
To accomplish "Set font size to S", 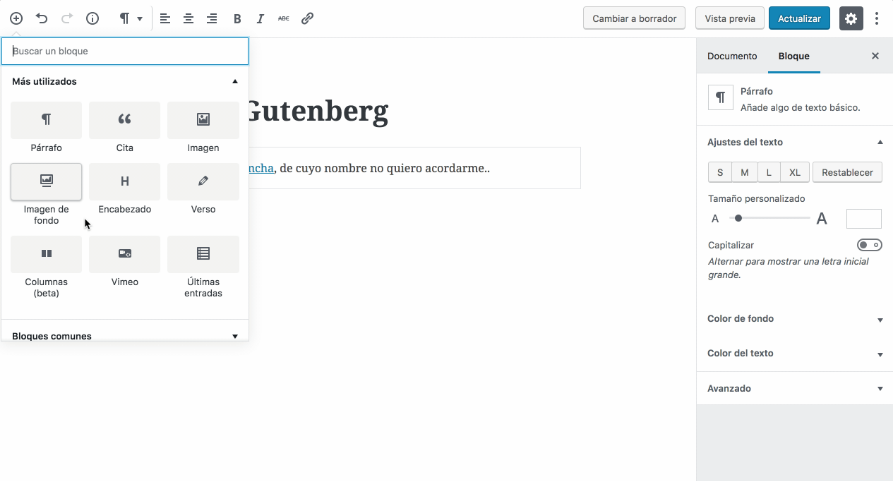I will (720, 172).
